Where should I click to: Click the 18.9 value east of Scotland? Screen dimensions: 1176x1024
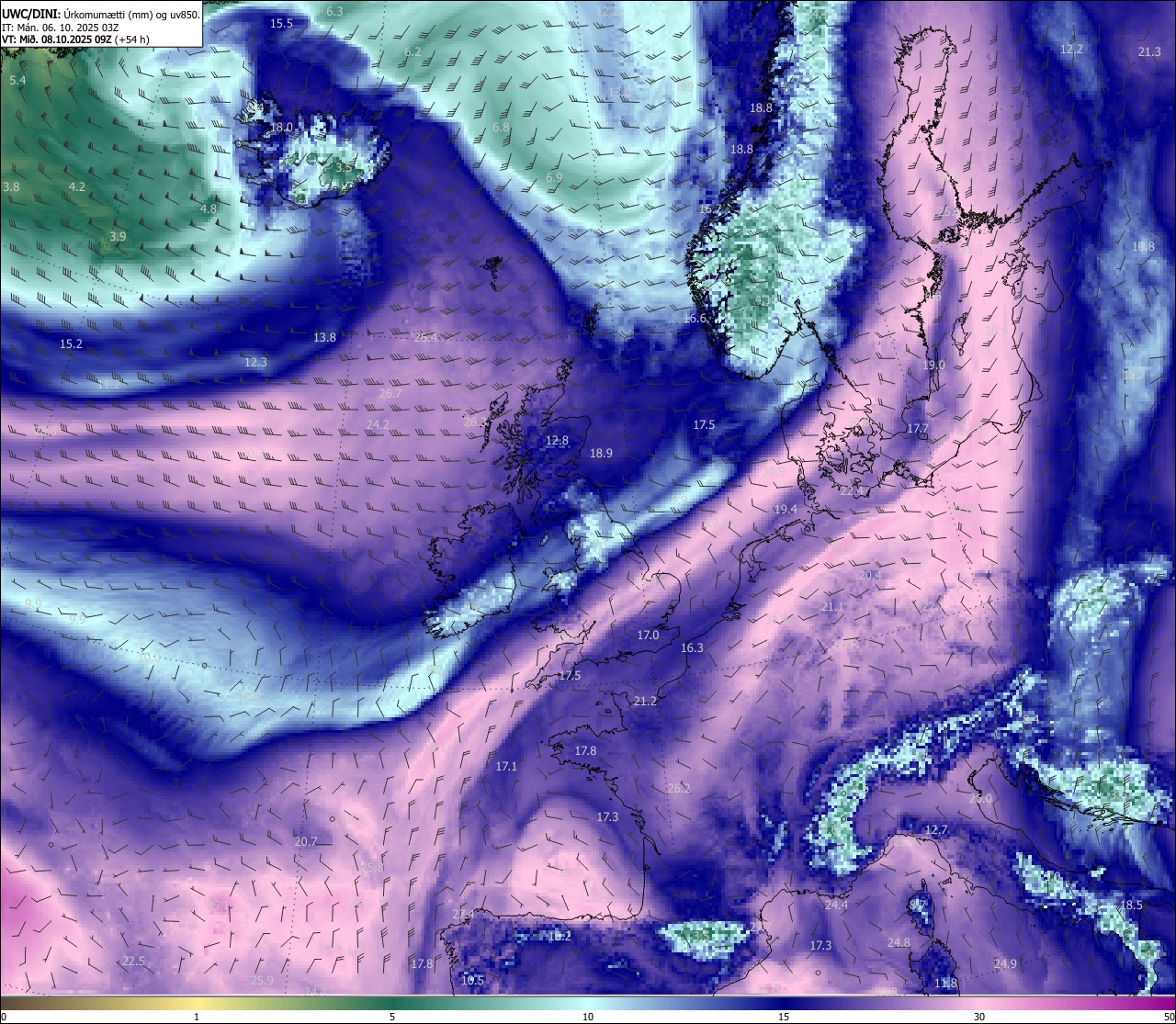point(601,453)
